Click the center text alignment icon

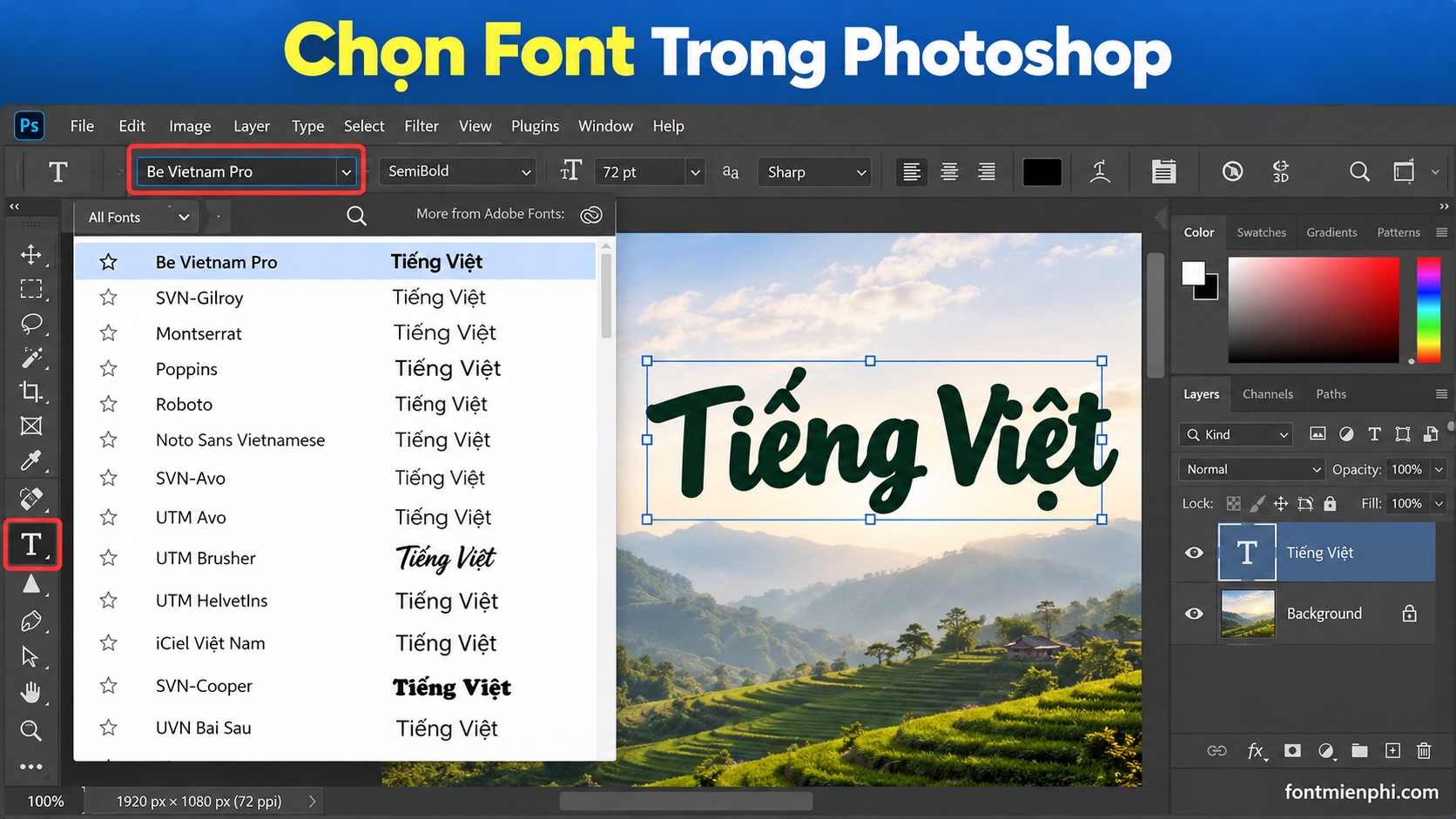(949, 172)
